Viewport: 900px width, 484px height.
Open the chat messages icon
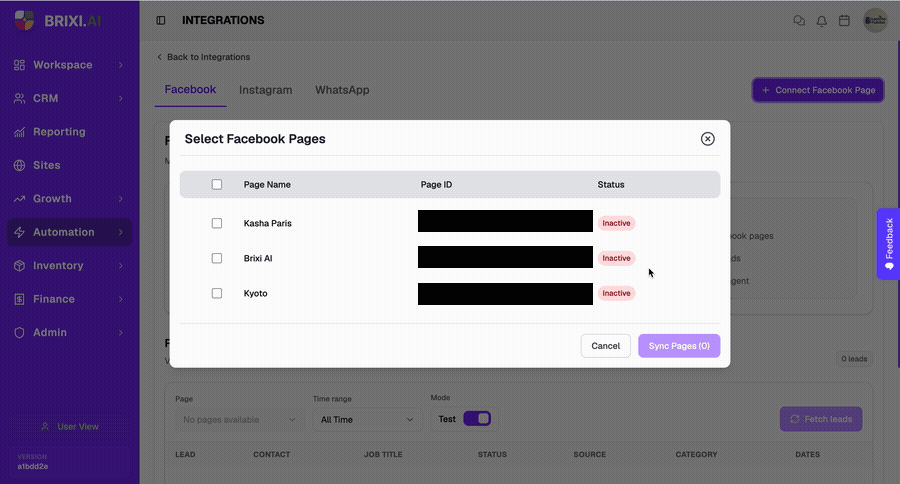pos(799,21)
